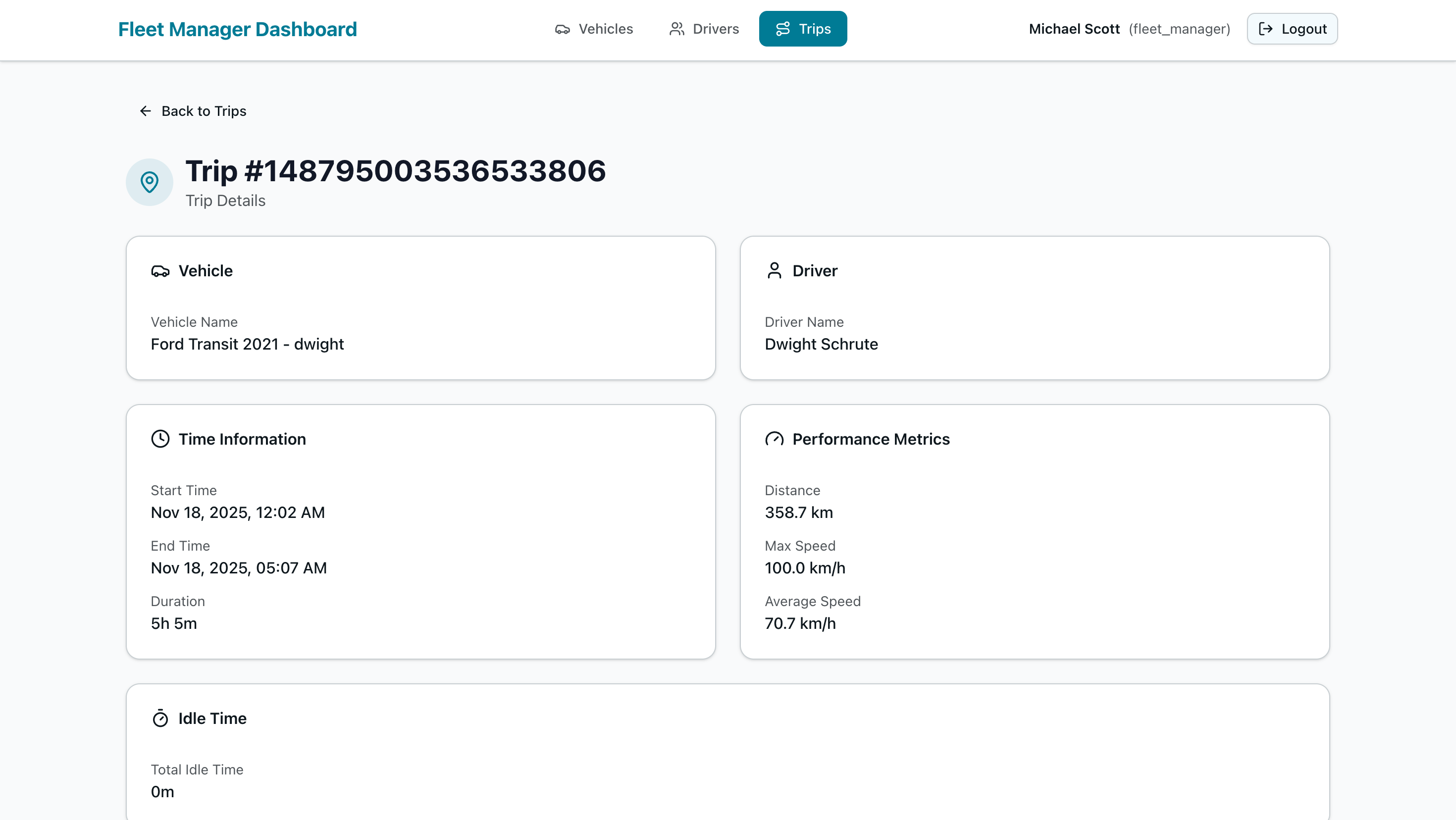Click the person icon in the Driver card
Viewport: 1456px width, 820px height.
click(774, 271)
